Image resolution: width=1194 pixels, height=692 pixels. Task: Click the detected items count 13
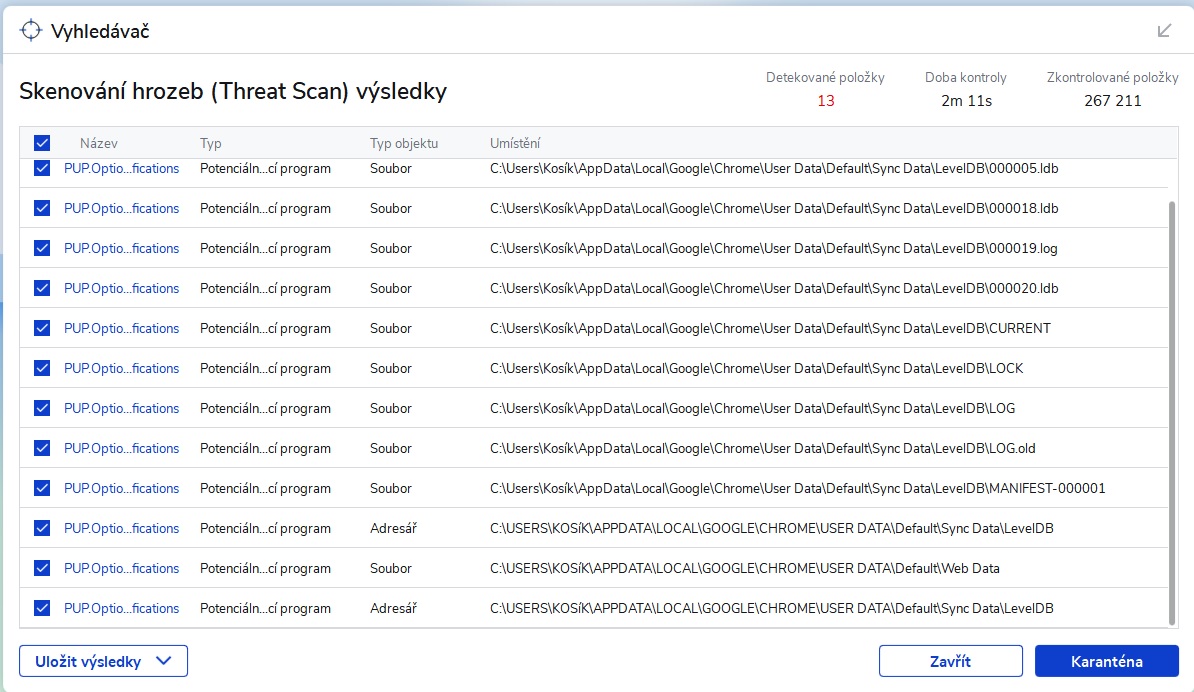(x=825, y=101)
